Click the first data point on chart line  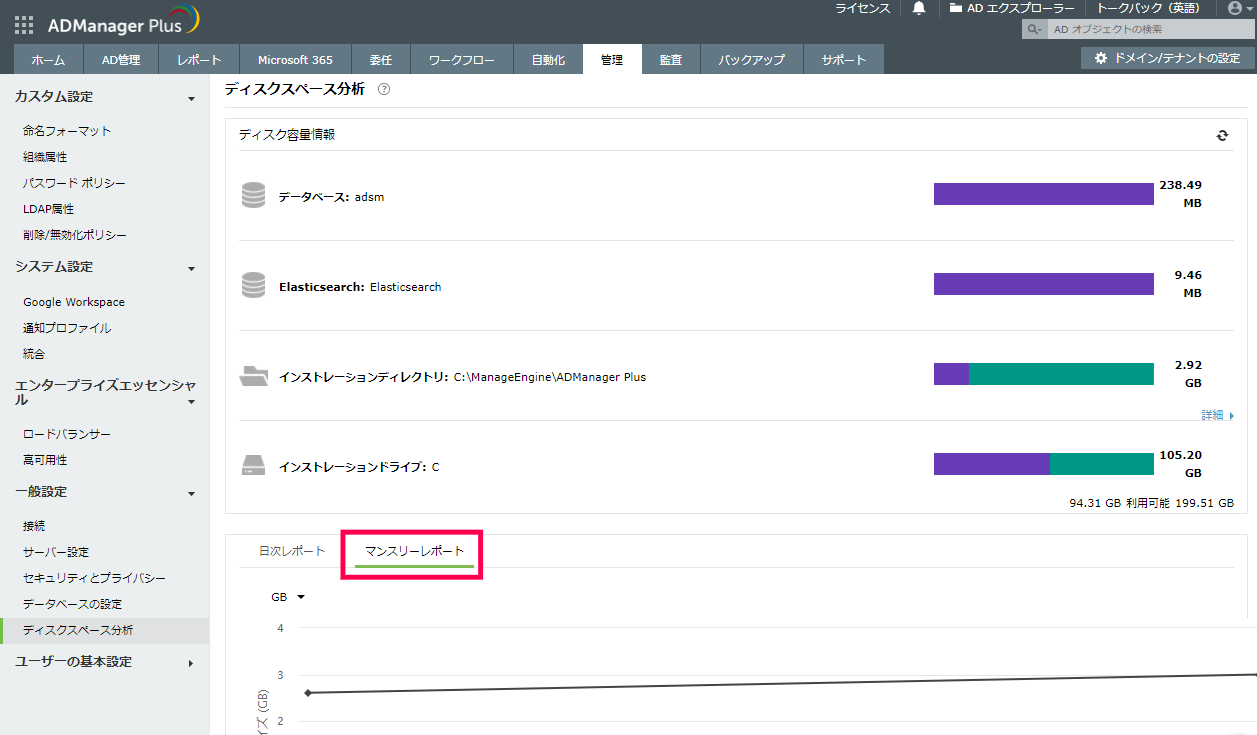pos(307,692)
